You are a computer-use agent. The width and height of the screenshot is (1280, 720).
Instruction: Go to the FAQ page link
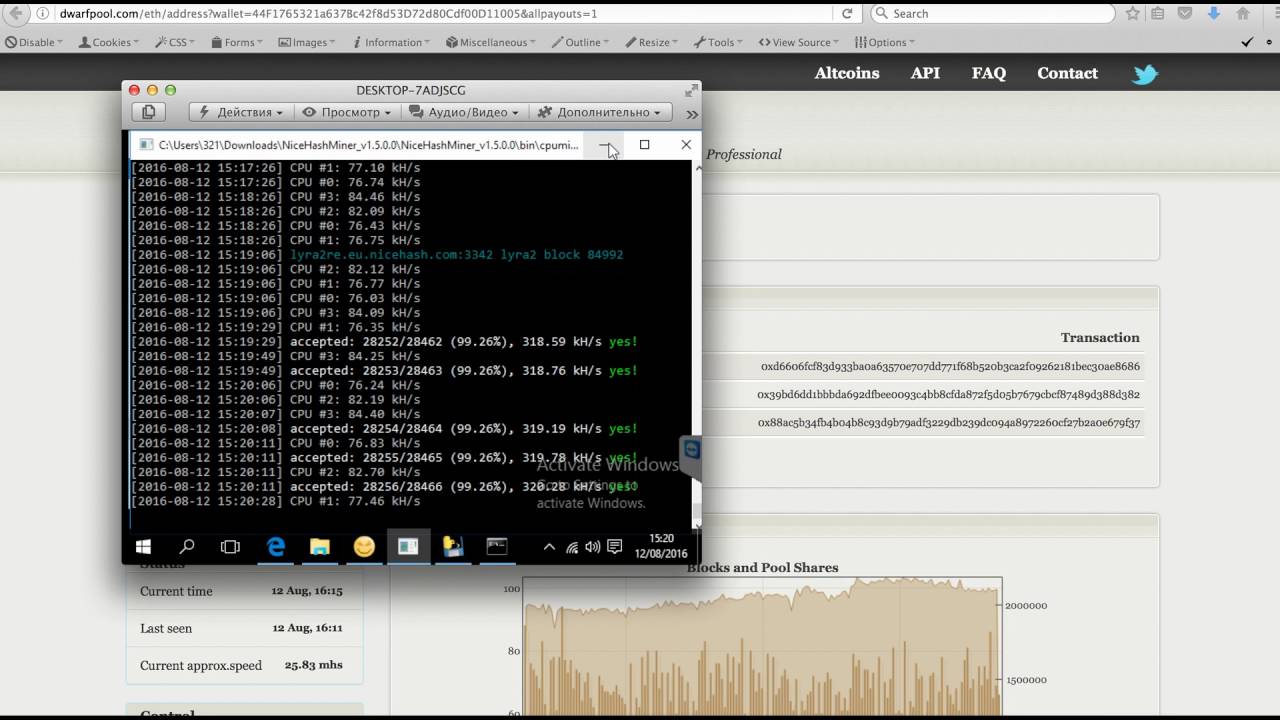click(988, 73)
